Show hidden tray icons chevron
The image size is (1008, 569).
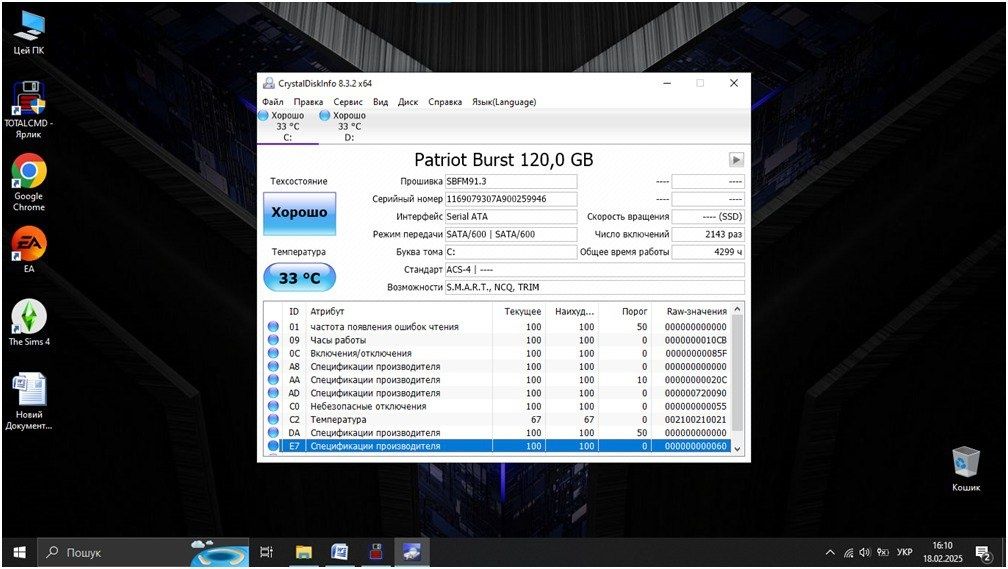click(830, 552)
